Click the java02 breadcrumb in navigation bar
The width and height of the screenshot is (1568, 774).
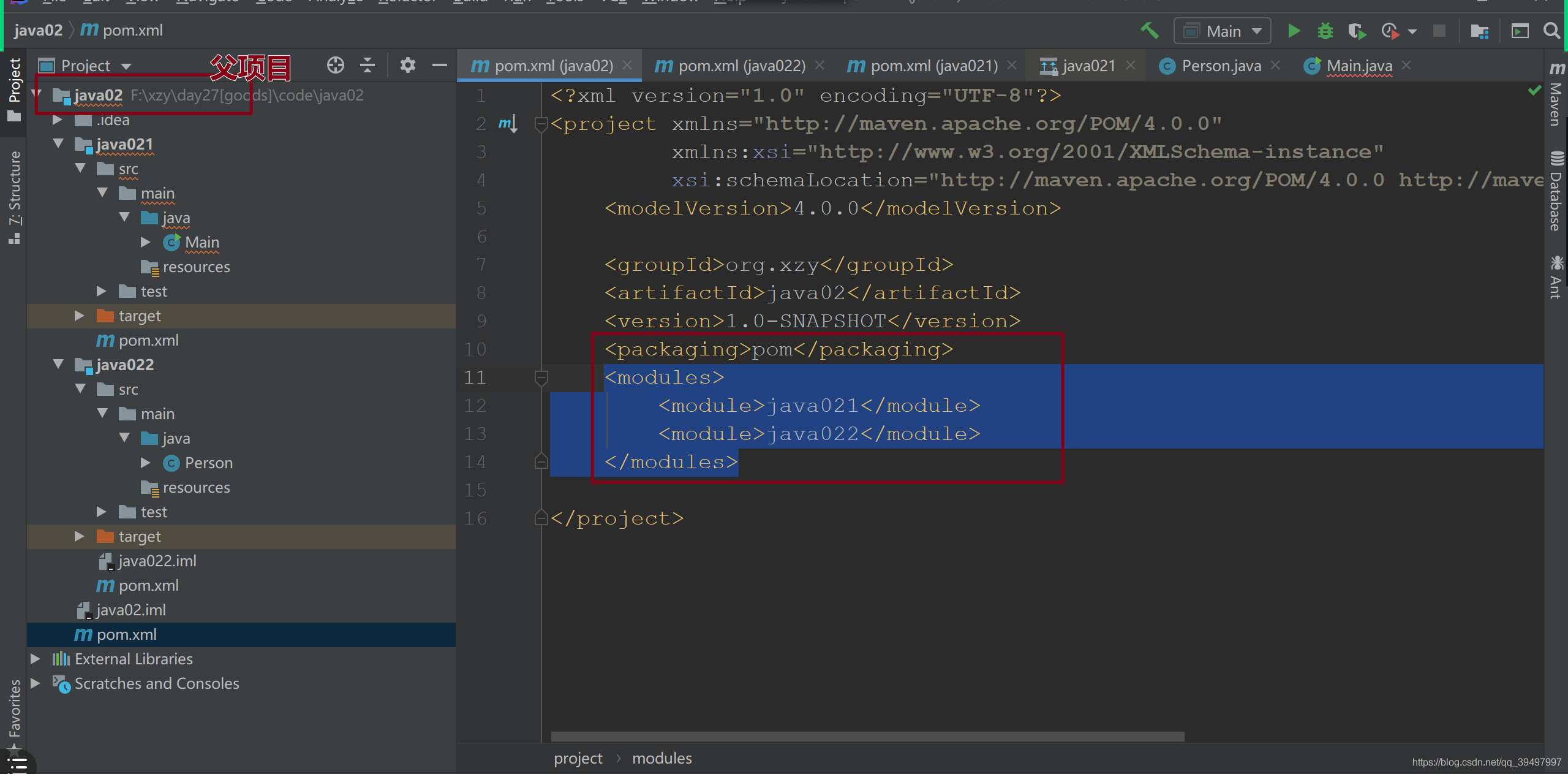38,30
